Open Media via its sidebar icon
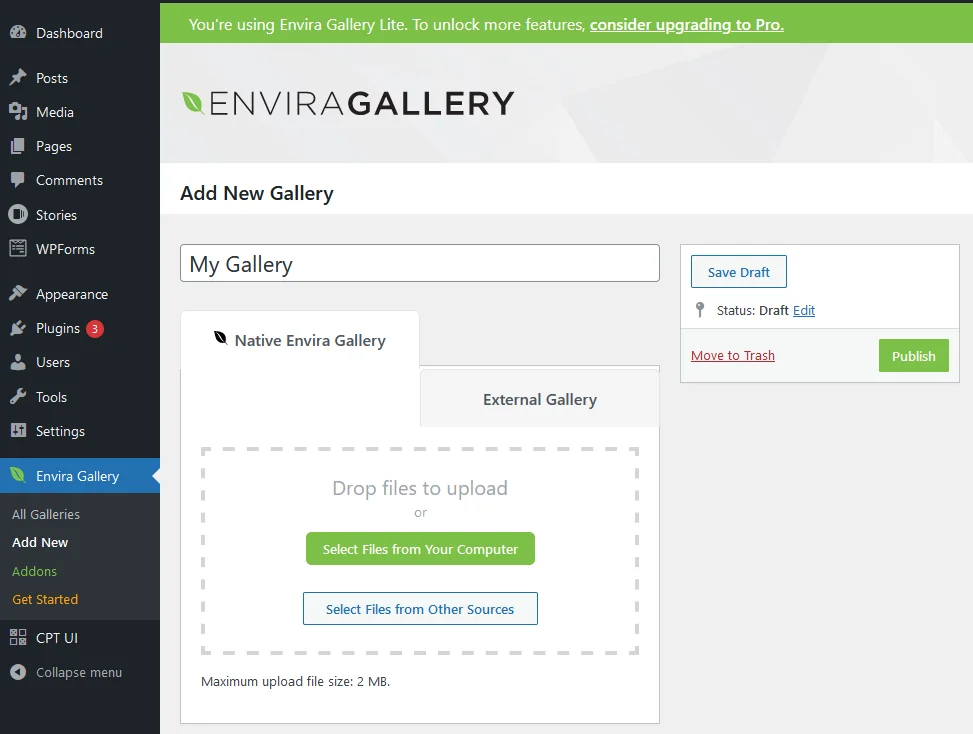Image resolution: width=973 pixels, height=734 pixels. tap(18, 112)
